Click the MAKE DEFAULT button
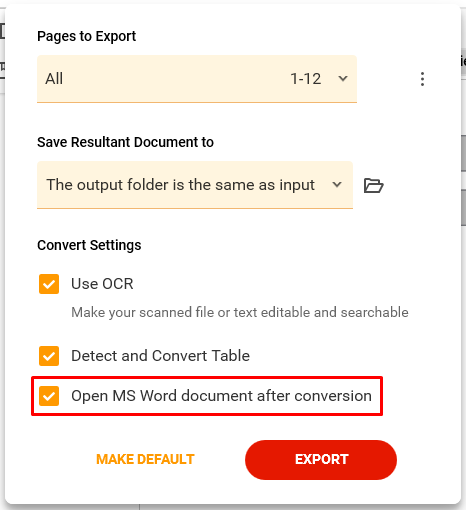The width and height of the screenshot is (466, 510). coord(145,459)
